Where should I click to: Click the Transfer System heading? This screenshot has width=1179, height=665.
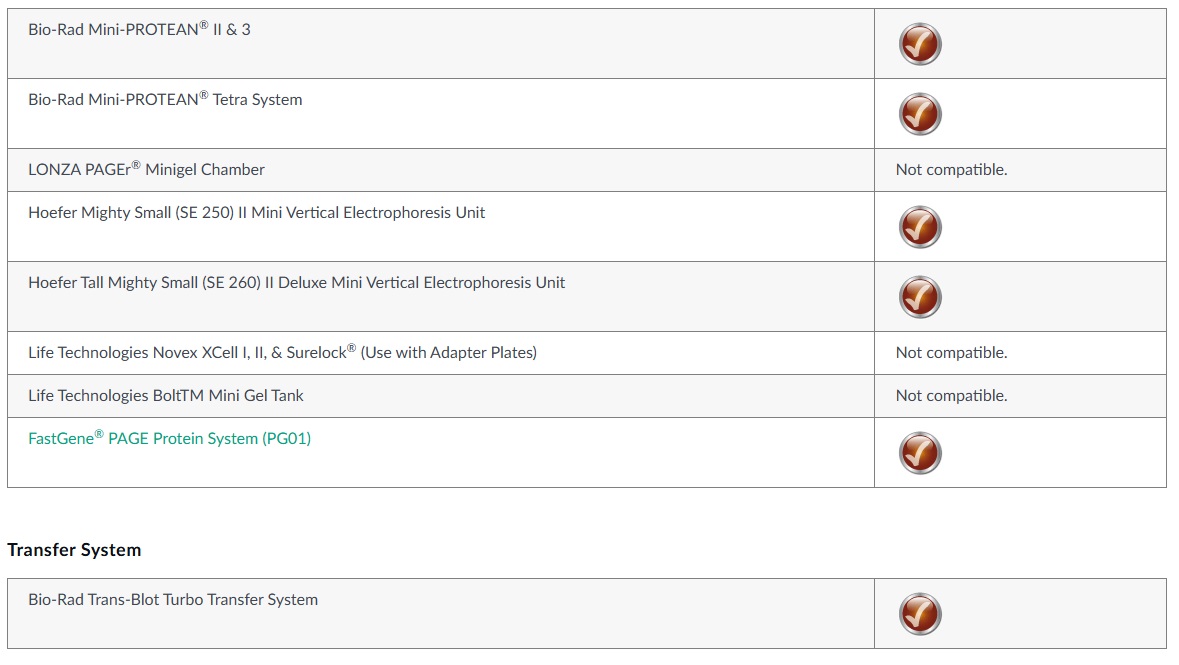[x=74, y=550]
